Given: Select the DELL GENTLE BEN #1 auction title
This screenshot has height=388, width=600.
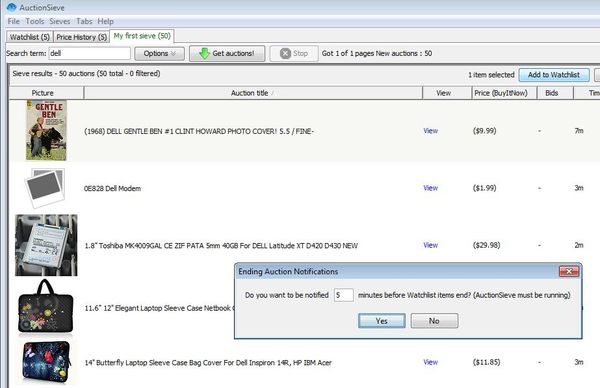Looking at the screenshot, I should [x=199, y=131].
